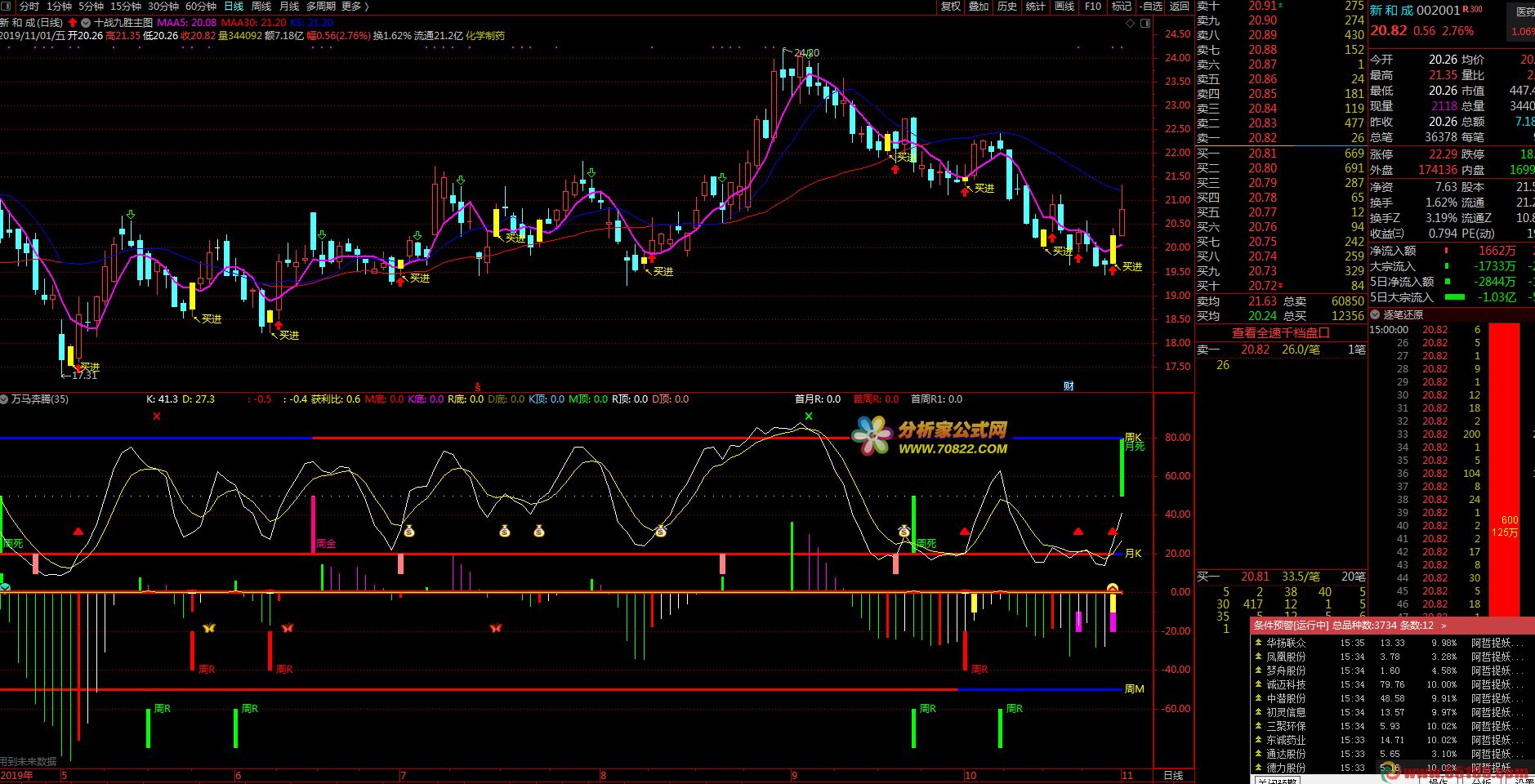
Task: Click the yellow smiley marker at zero line right
Action: [1112, 588]
